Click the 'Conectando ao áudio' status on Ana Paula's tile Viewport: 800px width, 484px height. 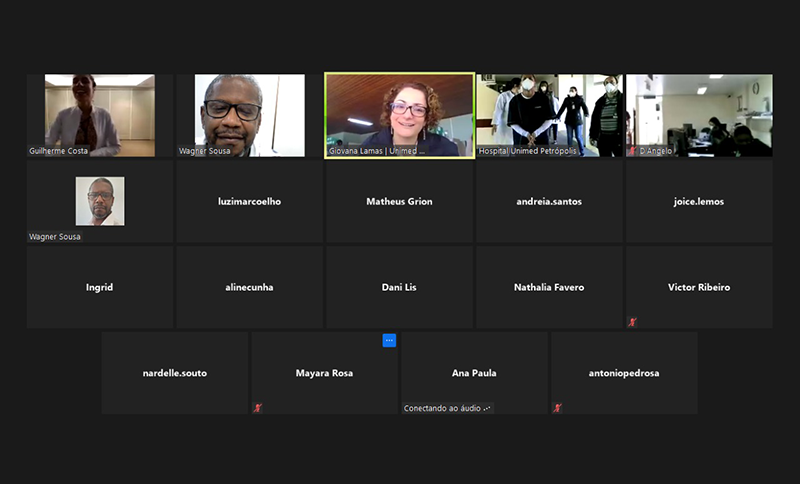(447, 408)
